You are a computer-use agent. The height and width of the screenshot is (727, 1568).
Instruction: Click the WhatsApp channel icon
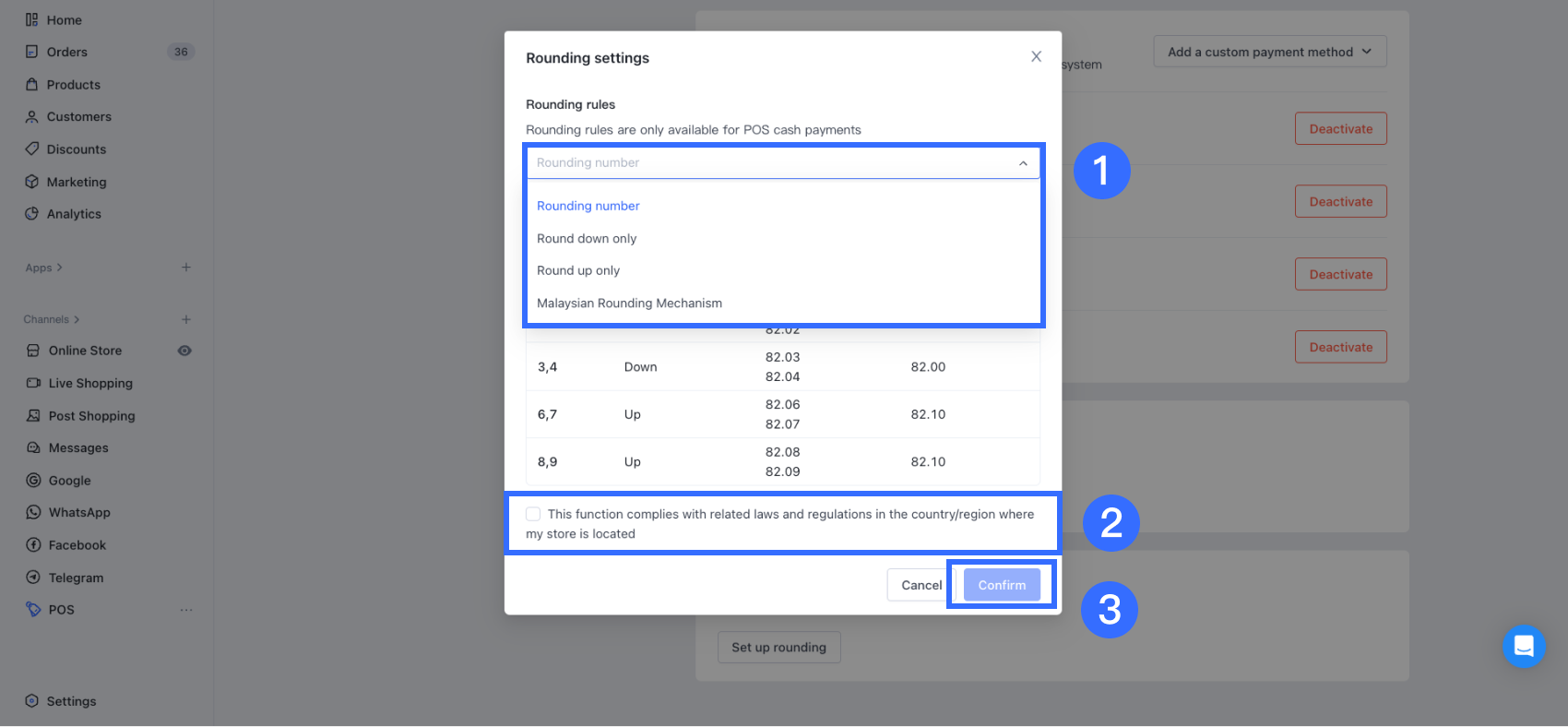pos(33,512)
